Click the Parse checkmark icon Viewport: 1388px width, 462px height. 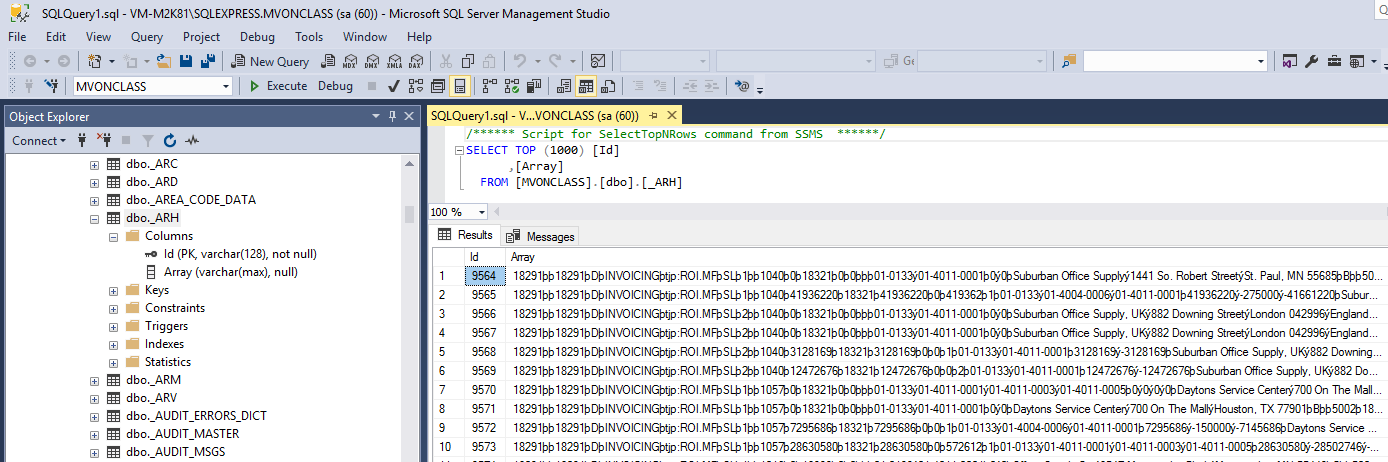(395, 86)
